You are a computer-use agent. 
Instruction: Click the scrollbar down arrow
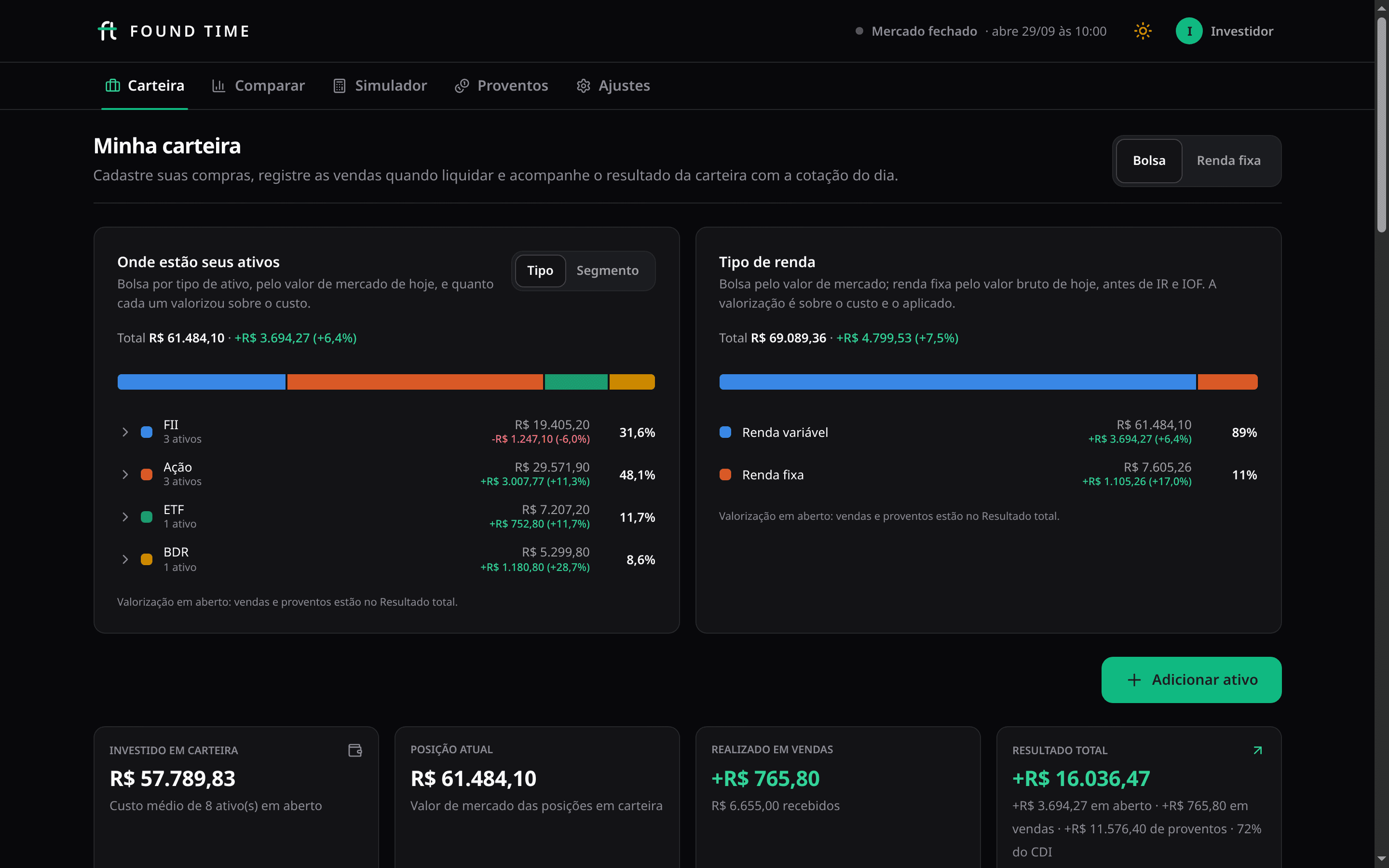click(x=1382, y=859)
